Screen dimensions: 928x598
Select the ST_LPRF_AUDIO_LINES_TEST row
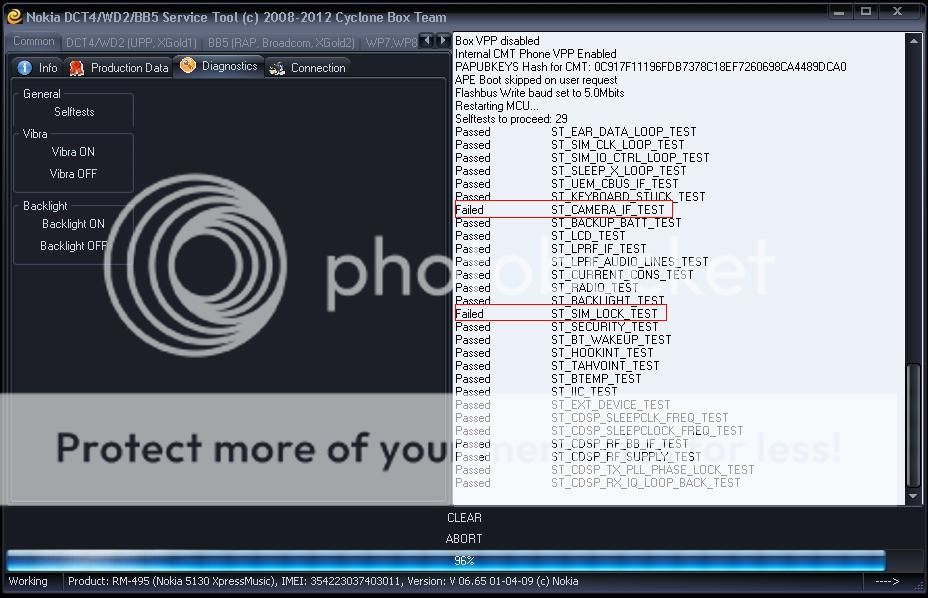(x=581, y=262)
